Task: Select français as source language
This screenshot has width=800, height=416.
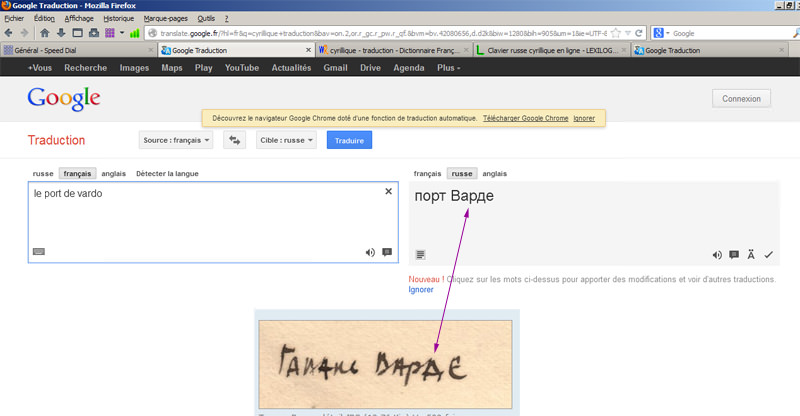Action: coord(78,174)
